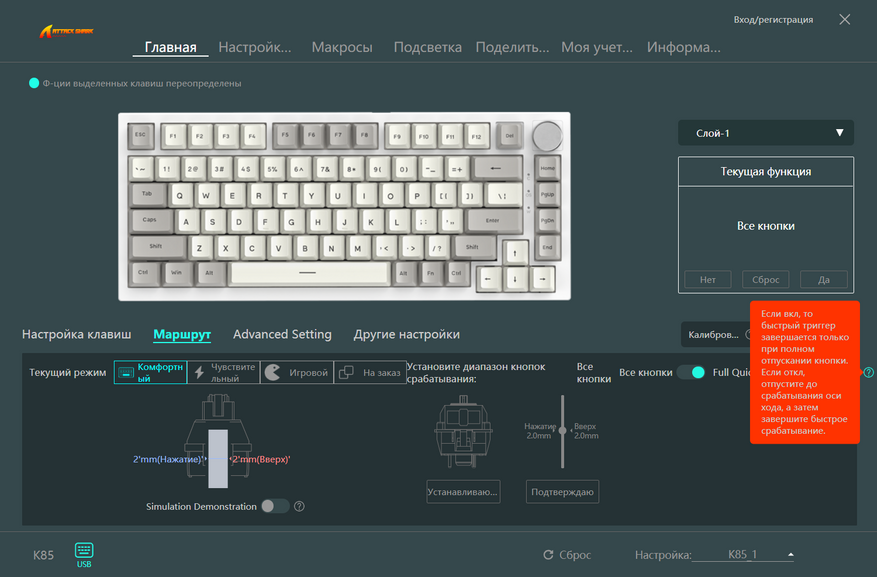Open the Макросы tab

click(342, 47)
